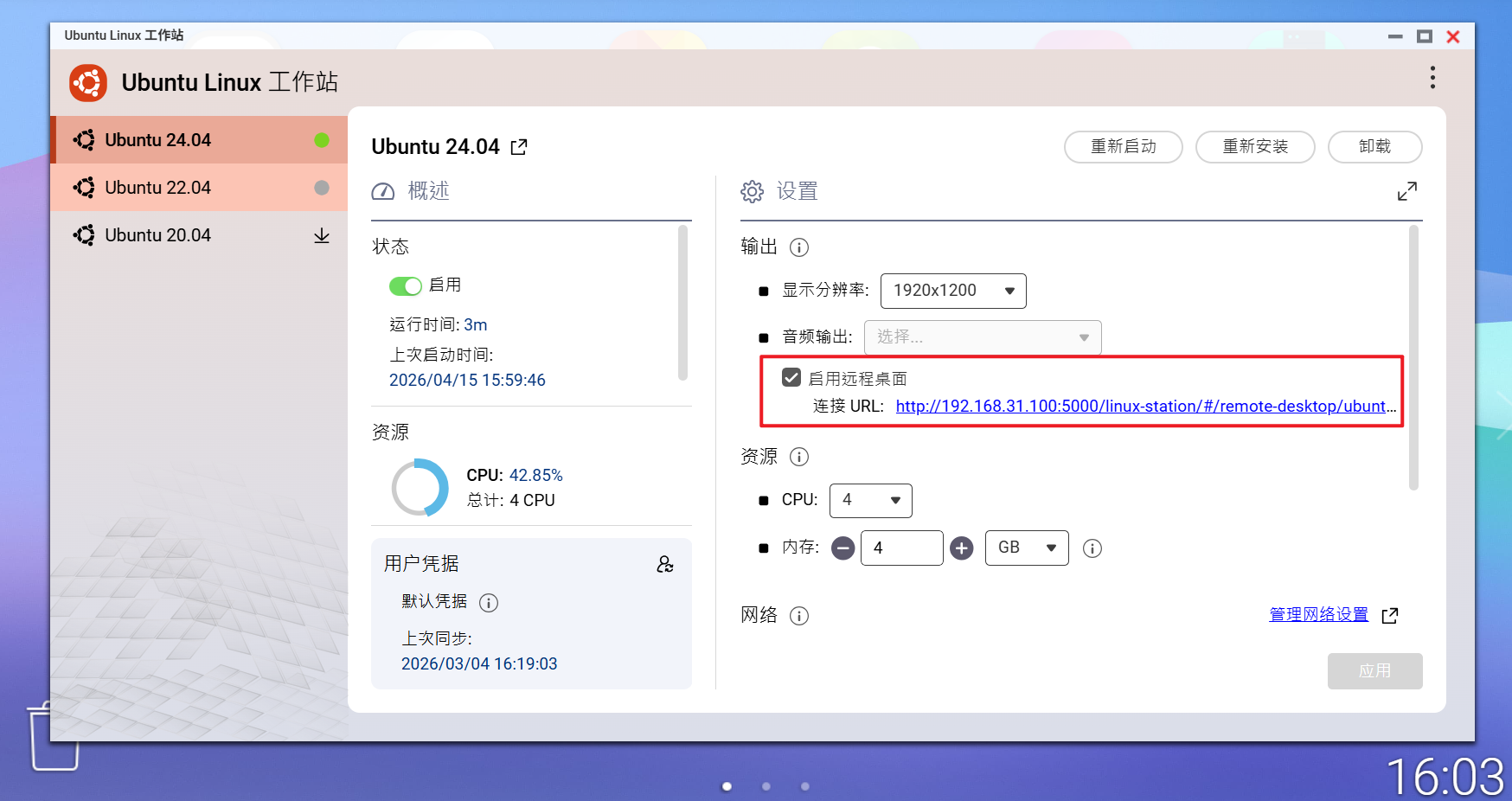Click the gear icon beside 设置
This screenshot has height=801, width=1512.
click(753, 191)
